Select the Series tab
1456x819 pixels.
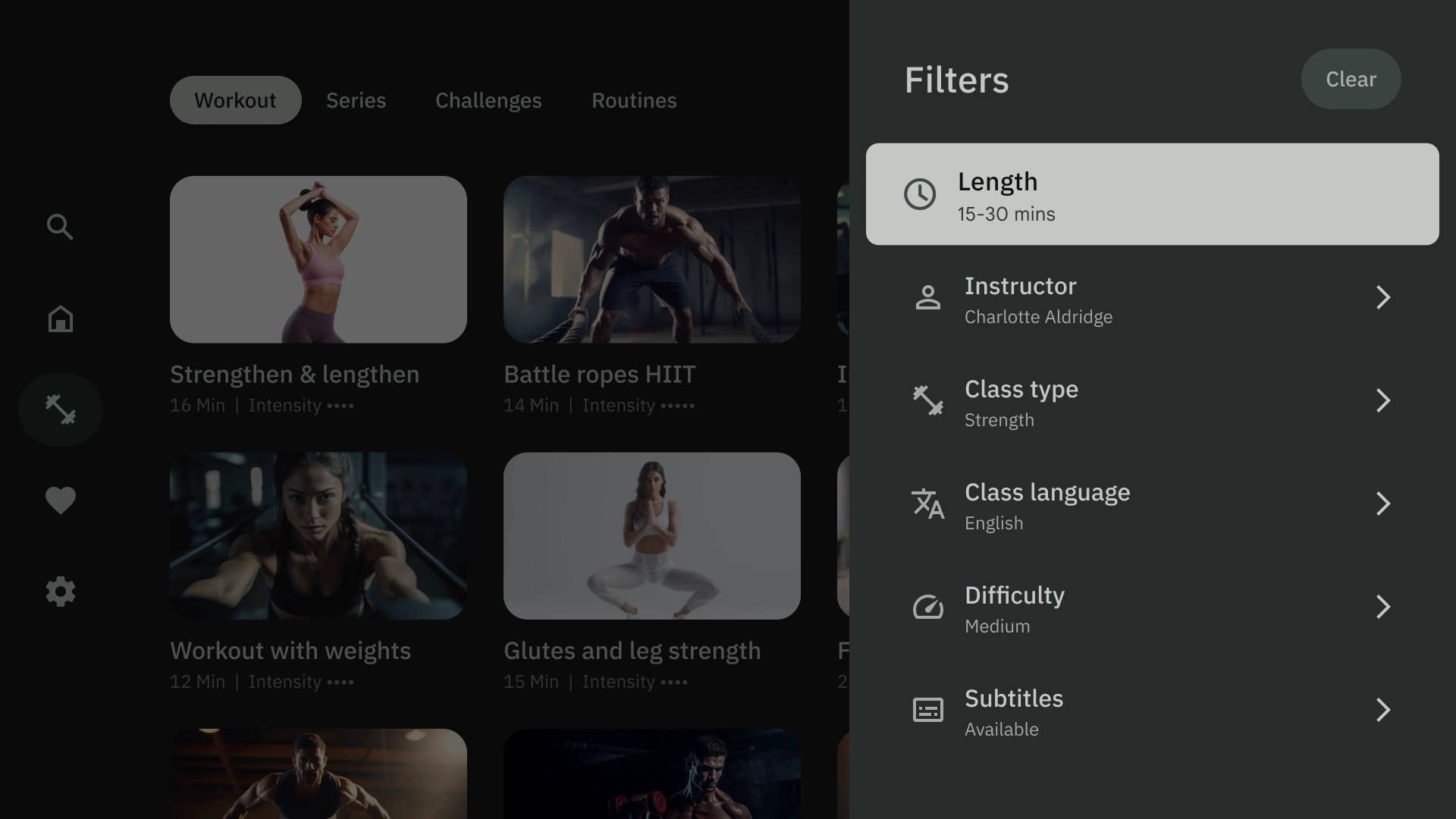pos(355,99)
